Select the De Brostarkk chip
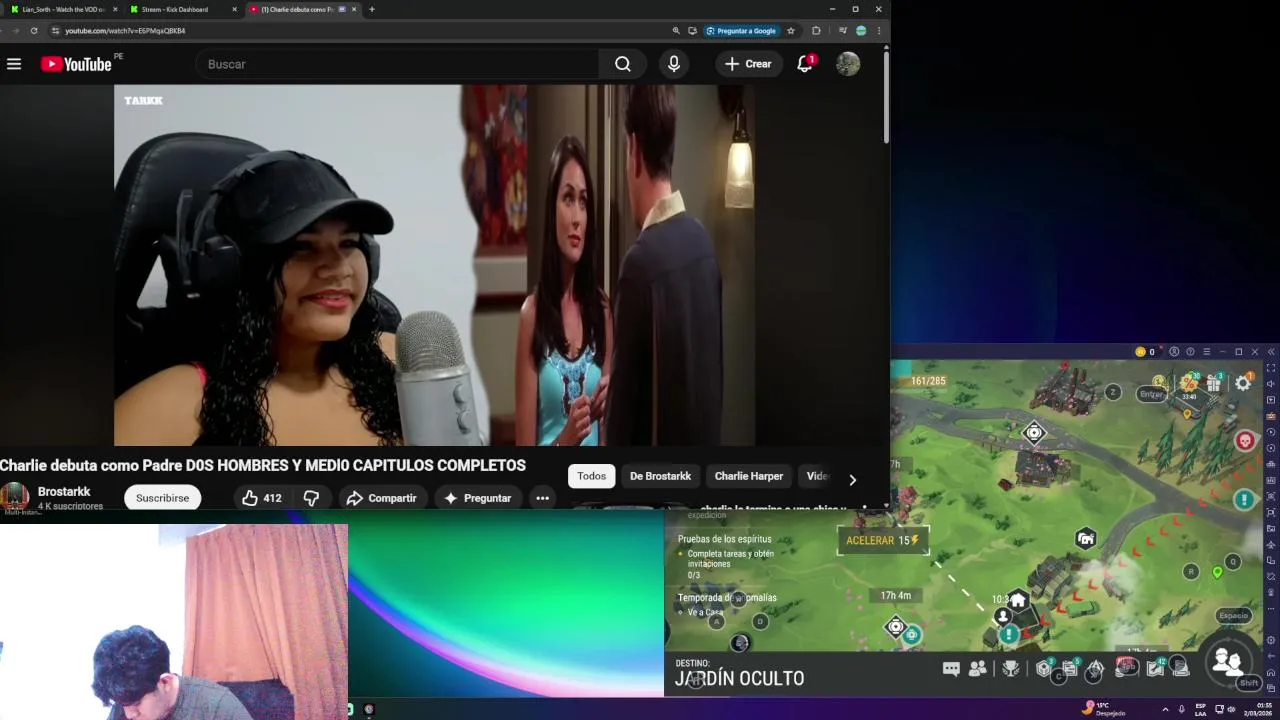Viewport: 1280px width, 720px height. (x=660, y=476)
